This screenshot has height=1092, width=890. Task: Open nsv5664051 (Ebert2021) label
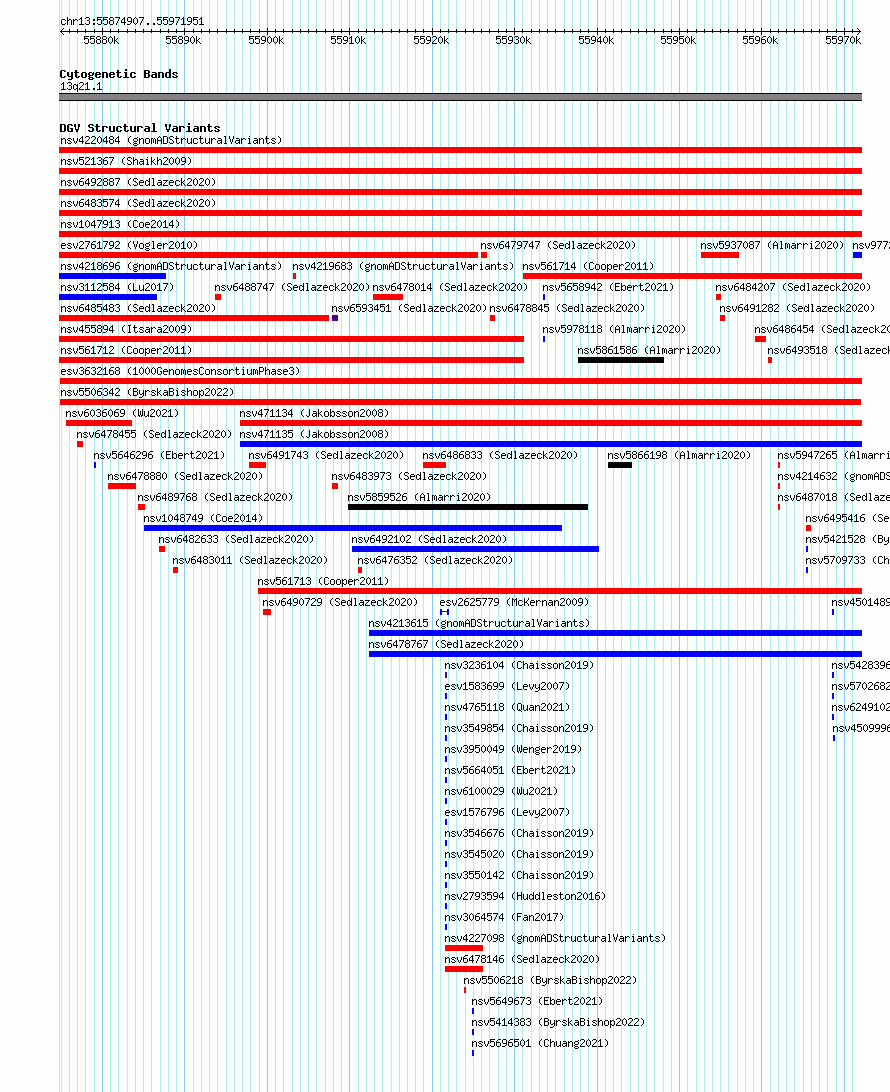tap(510, 770)
